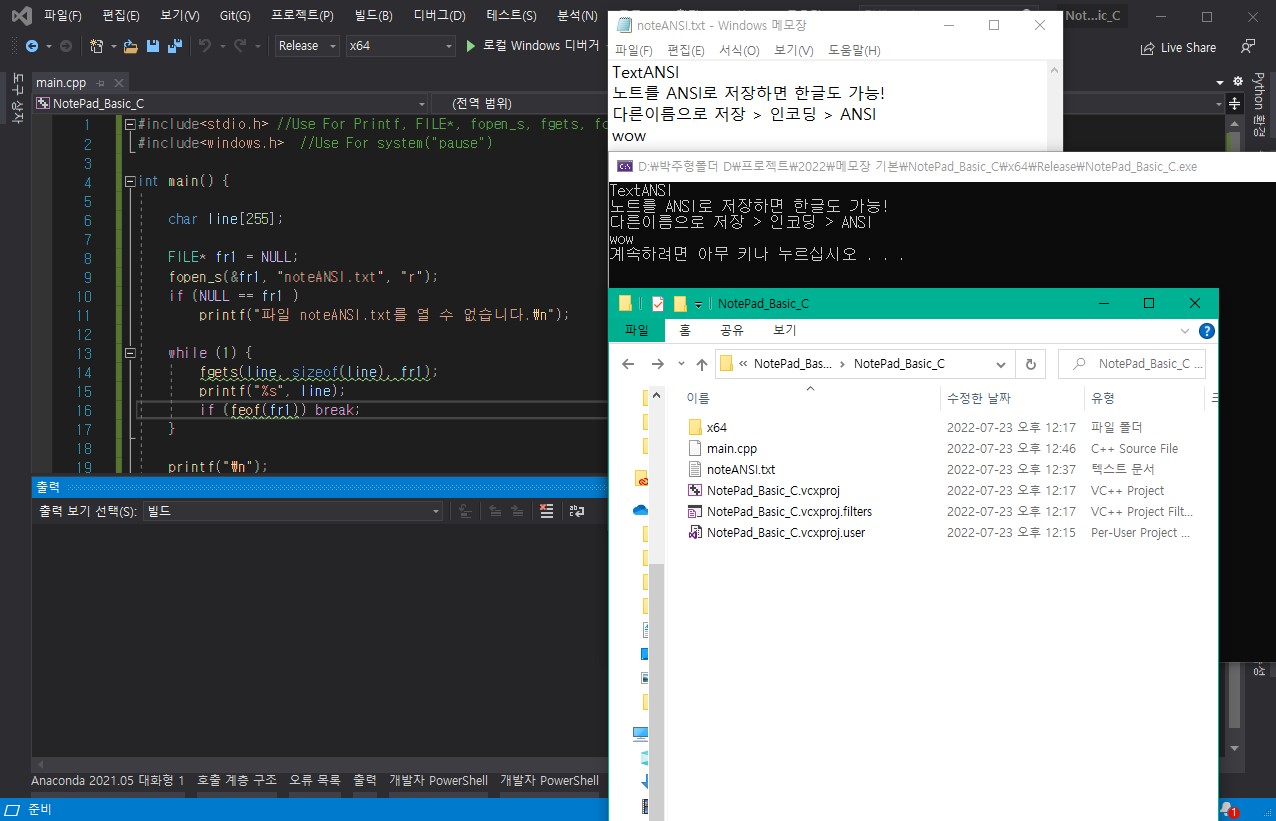1276x821 pixels.
Task: Click the go to previous message icon in output
Action: [494, 511]
